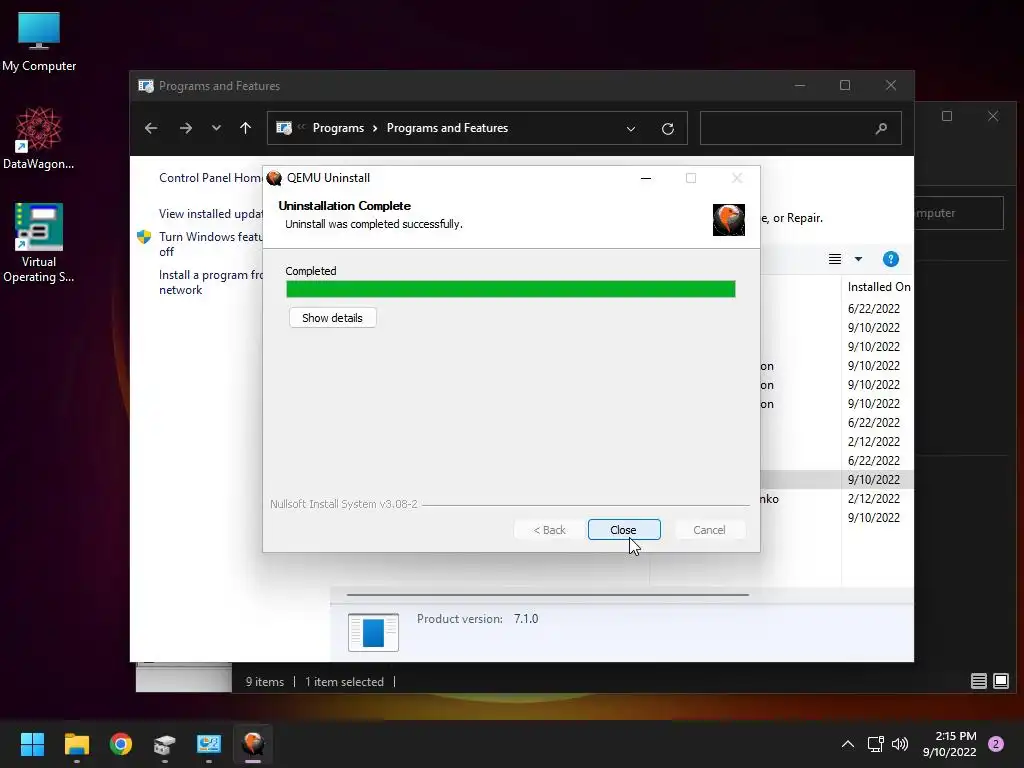
Task: Click the QEMU logo in dialog header
Action: pyautogui.click(x=729, y=219)
